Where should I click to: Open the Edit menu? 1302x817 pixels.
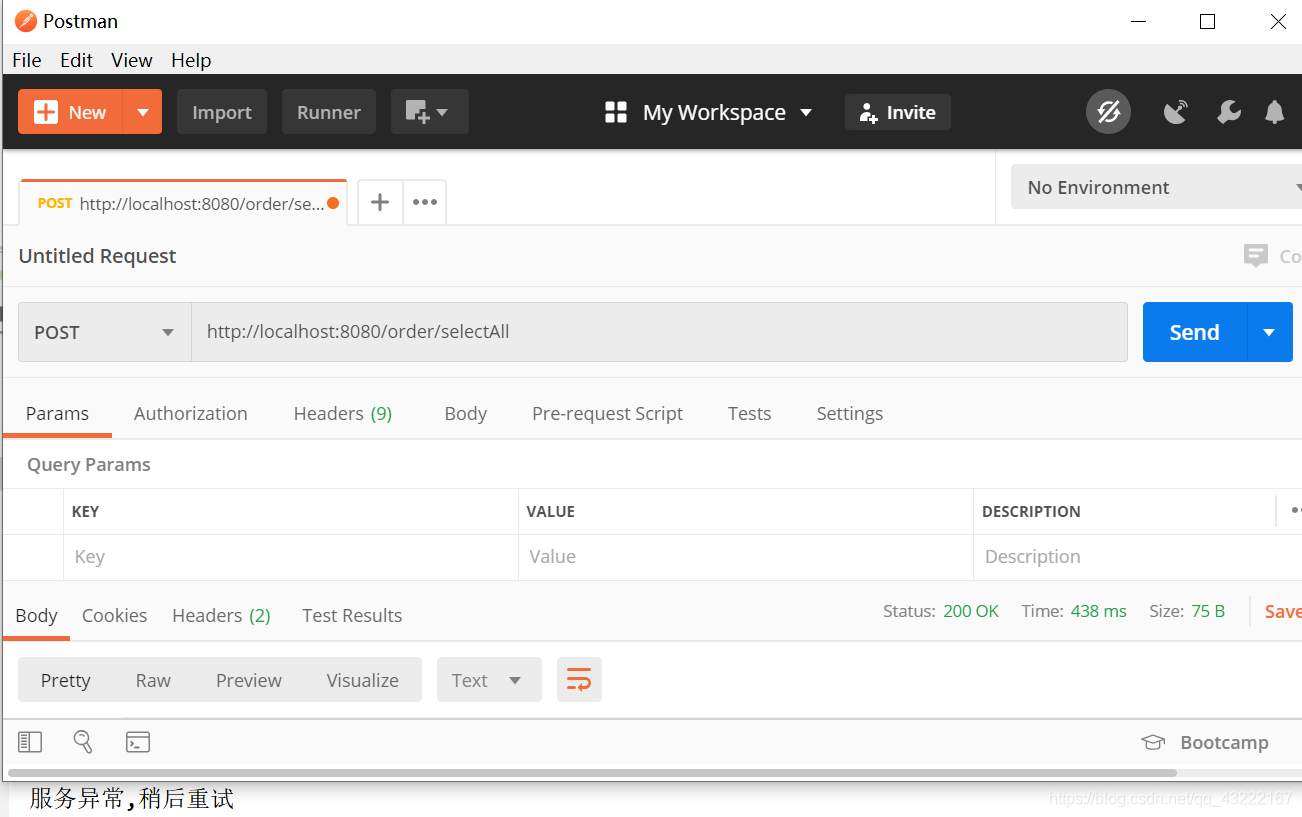coord(76,60)
